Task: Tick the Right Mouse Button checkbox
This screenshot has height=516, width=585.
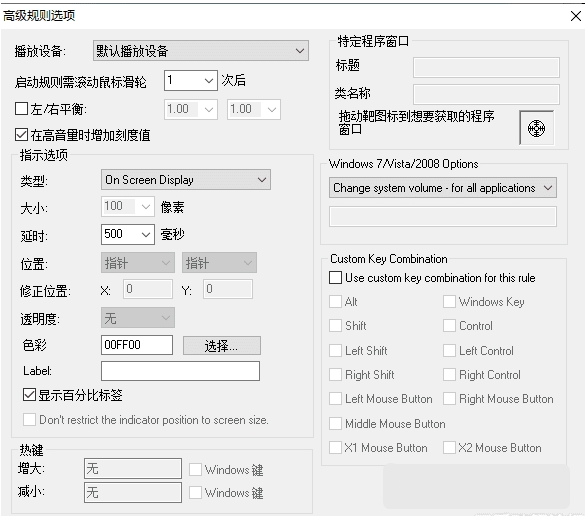Action: tap(449, 398)
